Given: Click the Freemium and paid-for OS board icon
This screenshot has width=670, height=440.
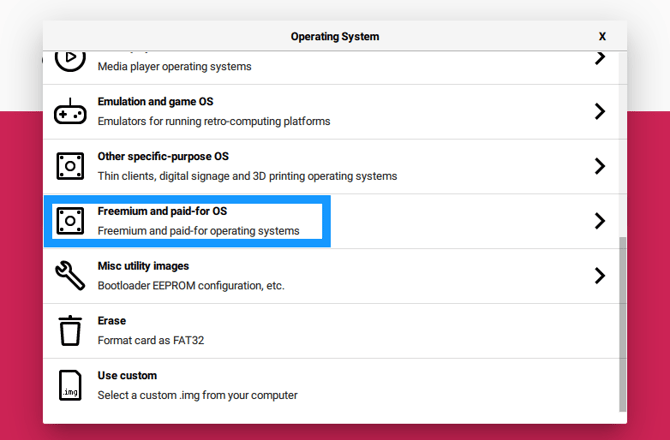Looking at the screenshot, I should click(70, 221).
